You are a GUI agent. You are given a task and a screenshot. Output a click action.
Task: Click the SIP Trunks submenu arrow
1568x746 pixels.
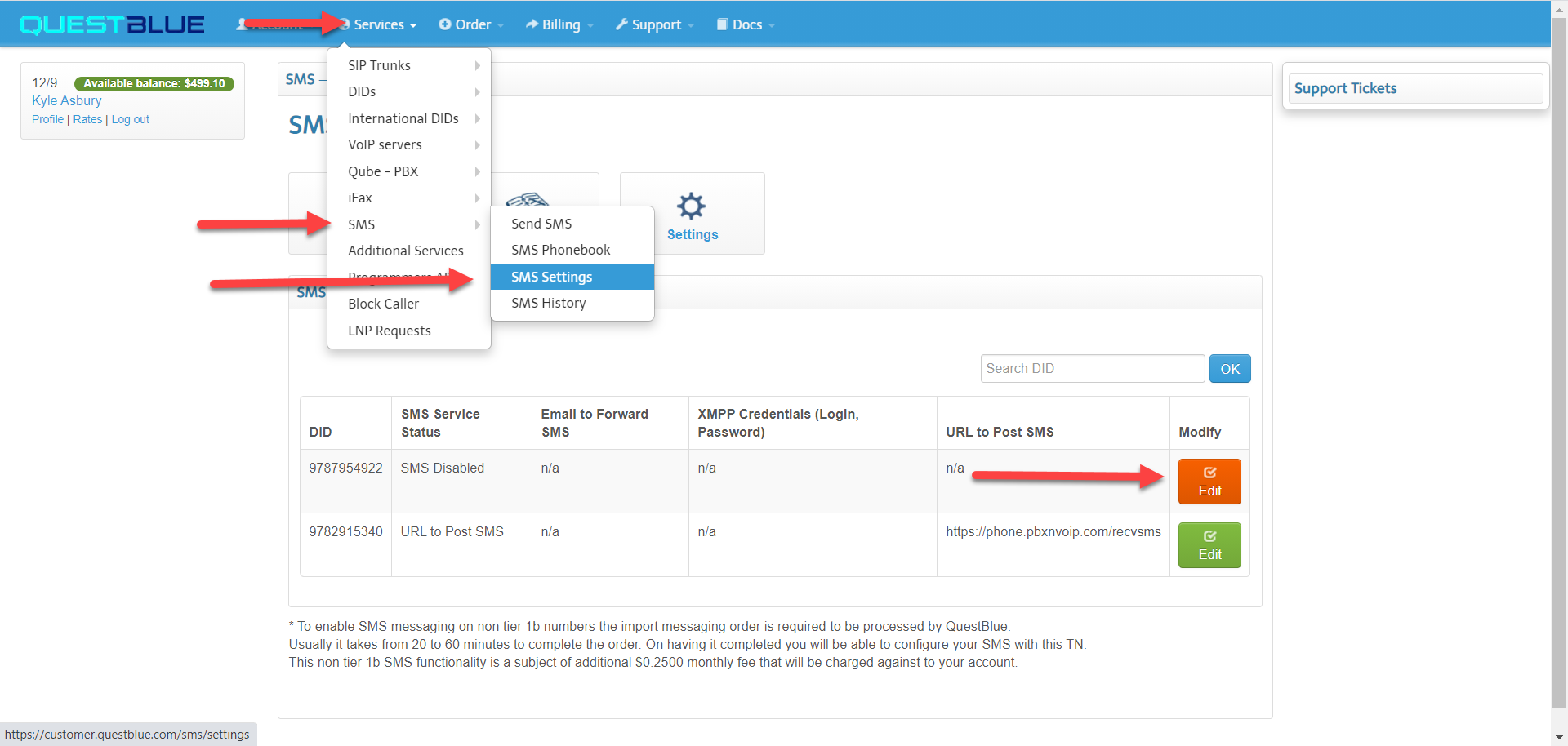click(x=478, y=65)
